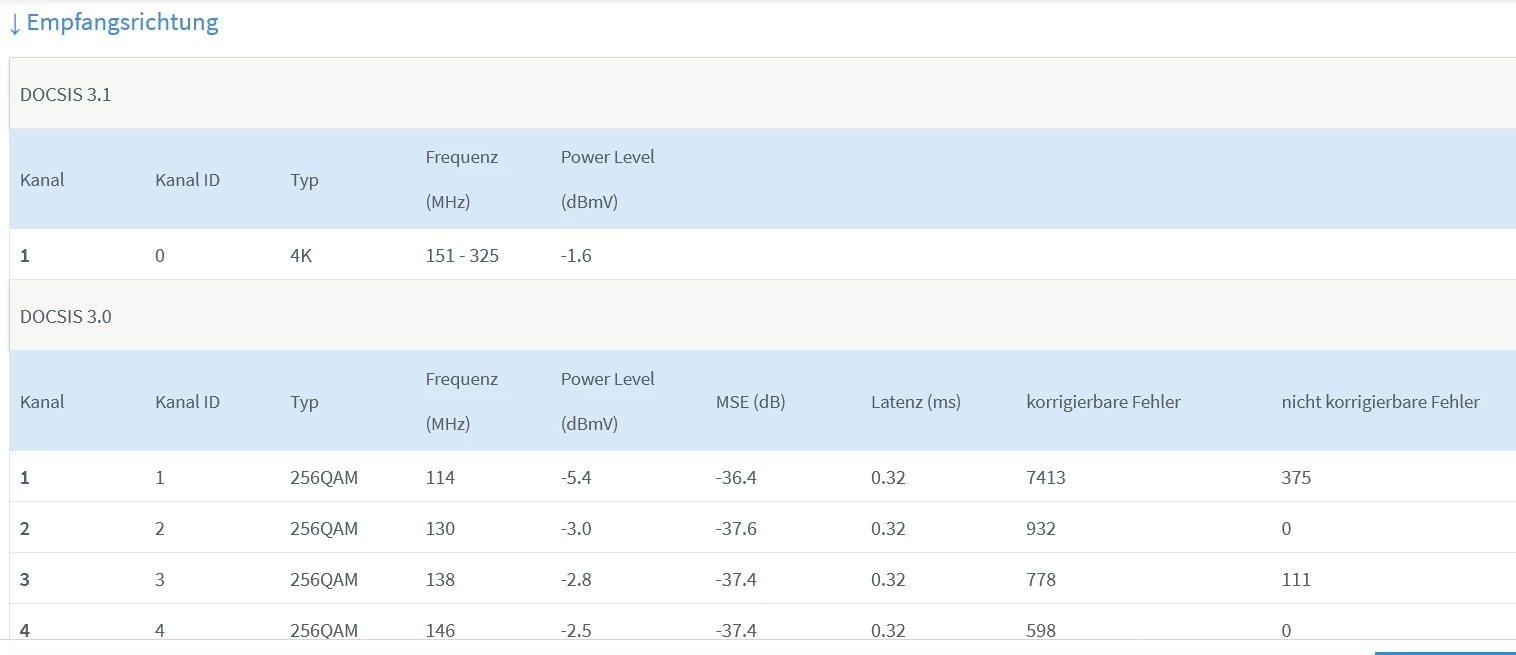Click the Kanal ID header in DOCSIS 3.0 table
This screenshot has width=1516, height=655.
click(x=187, y=402)
